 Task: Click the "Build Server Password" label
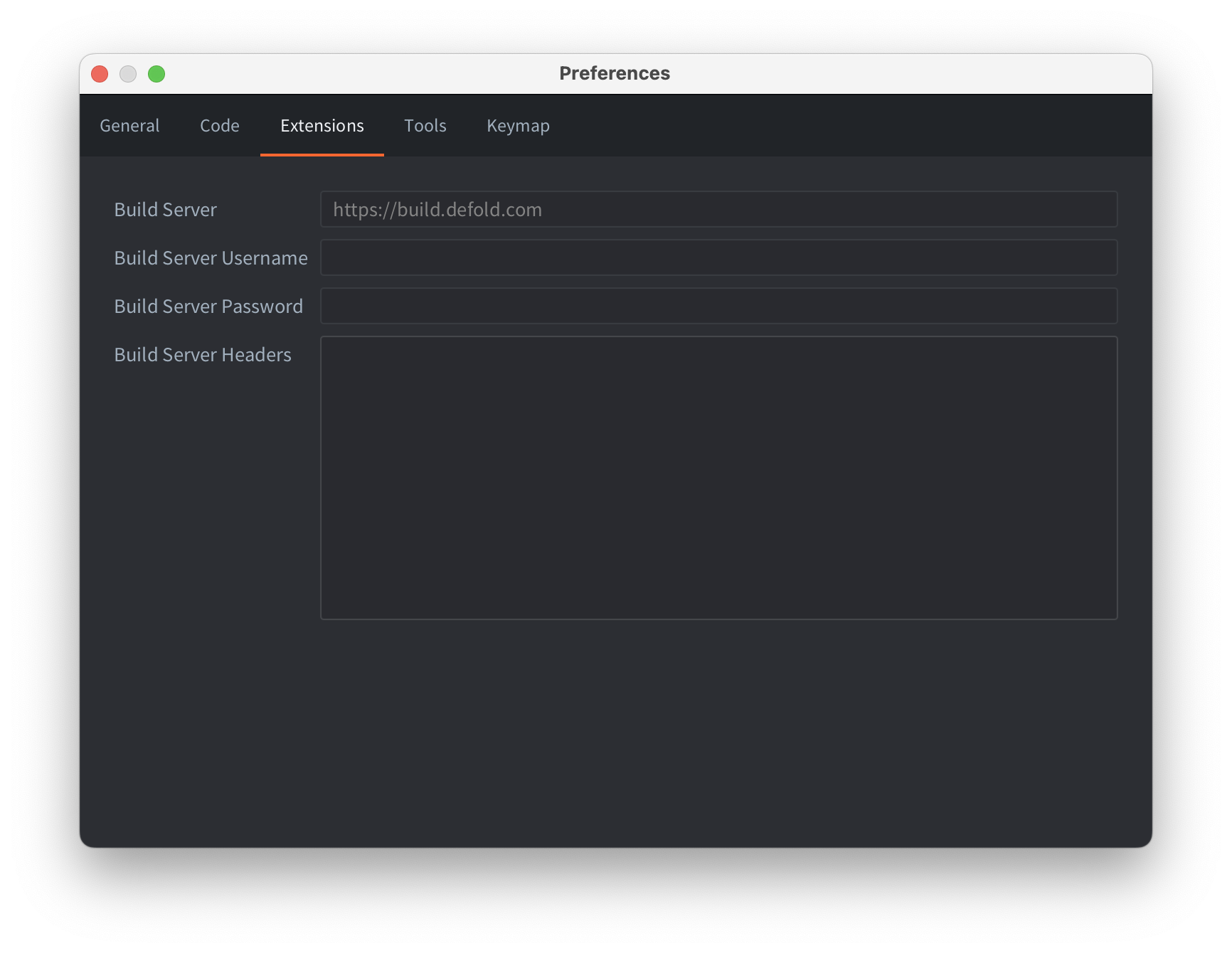208,307
